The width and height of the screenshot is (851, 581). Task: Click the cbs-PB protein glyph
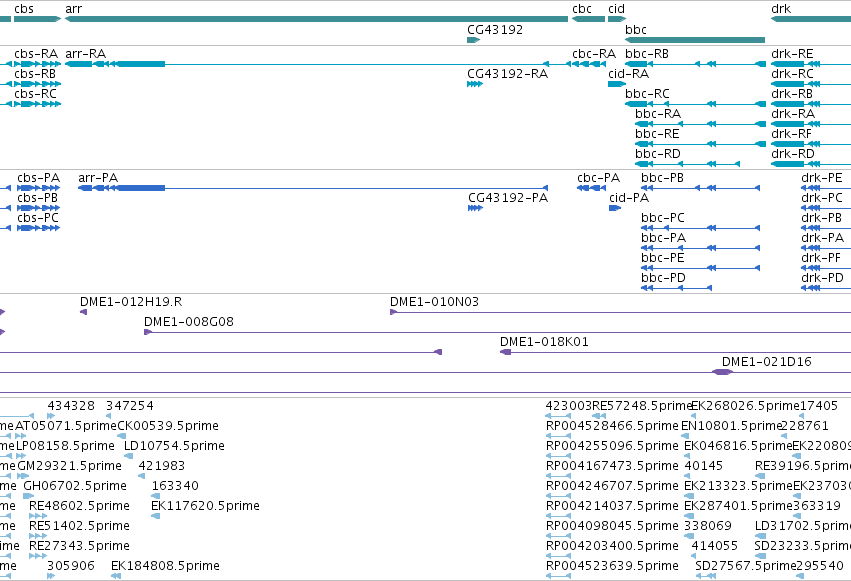(39, 208)
